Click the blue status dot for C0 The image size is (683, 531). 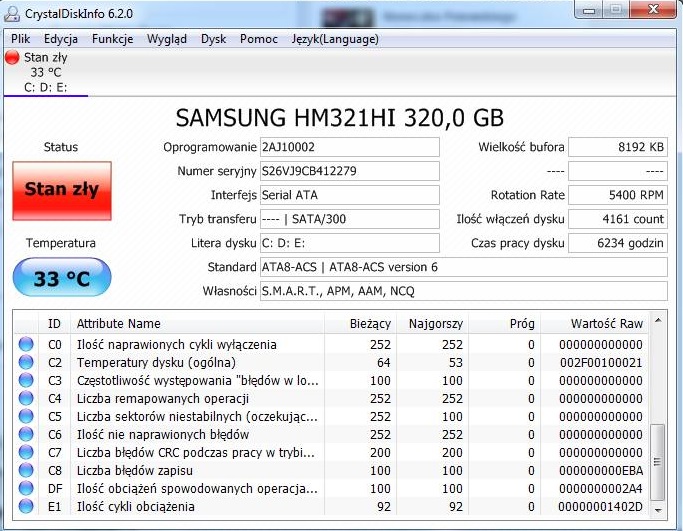pos(26,344)
